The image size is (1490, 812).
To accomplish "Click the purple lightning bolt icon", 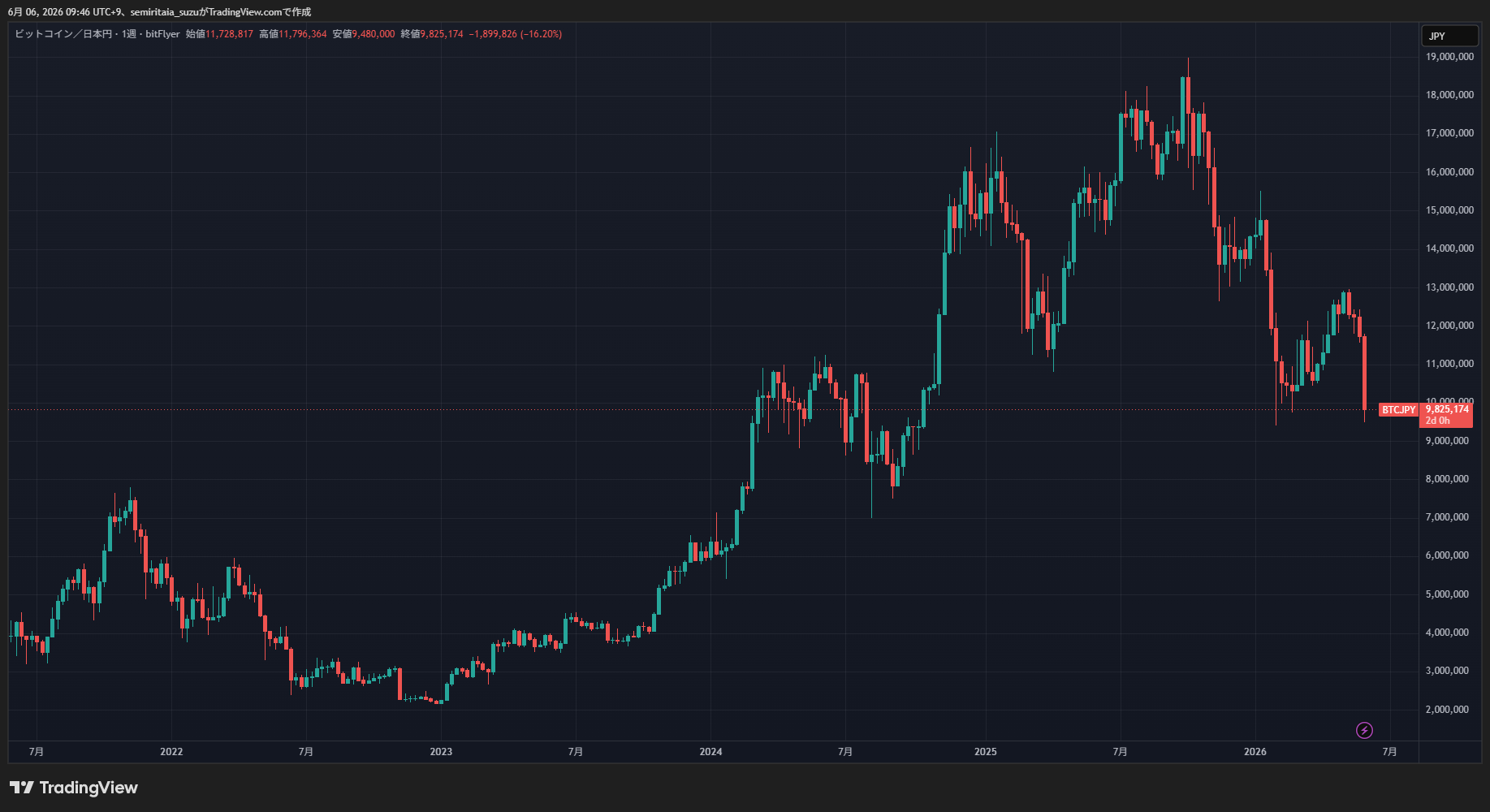I will pyautogui.click(x=1364, y=730).
